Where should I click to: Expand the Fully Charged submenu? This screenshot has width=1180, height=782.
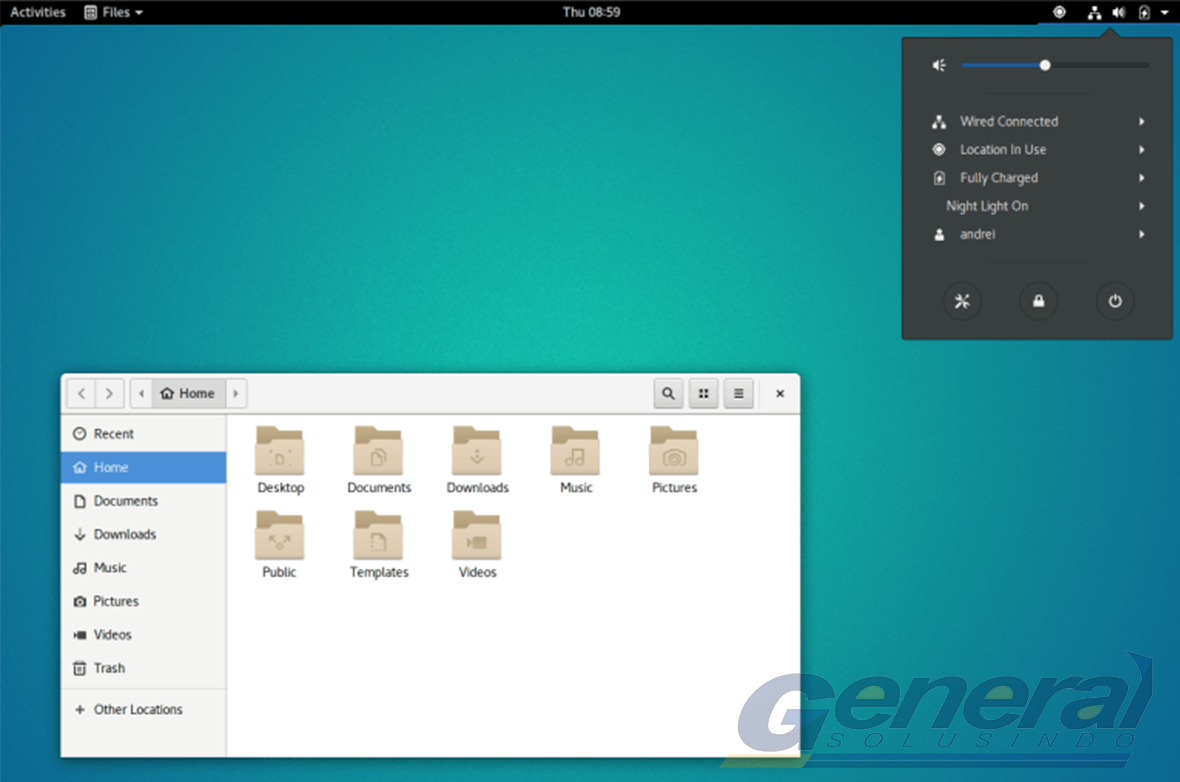coord(1038,178)
